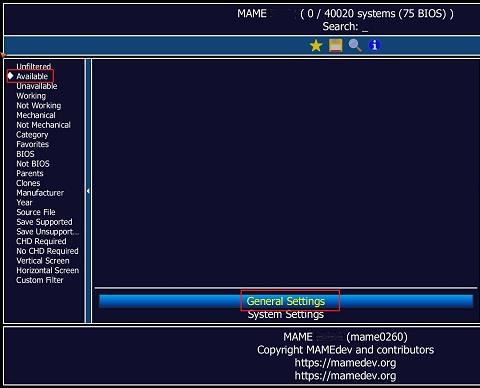Select the CHD Required filter
Image resolution: width=480 pixels, height=388 pixels.
[x=41, y=241]
